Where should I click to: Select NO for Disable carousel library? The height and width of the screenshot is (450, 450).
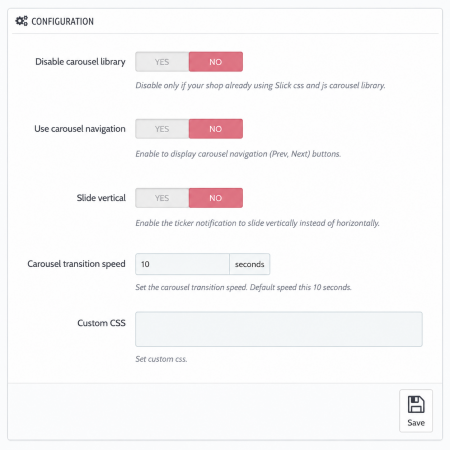tap(216, 62)
